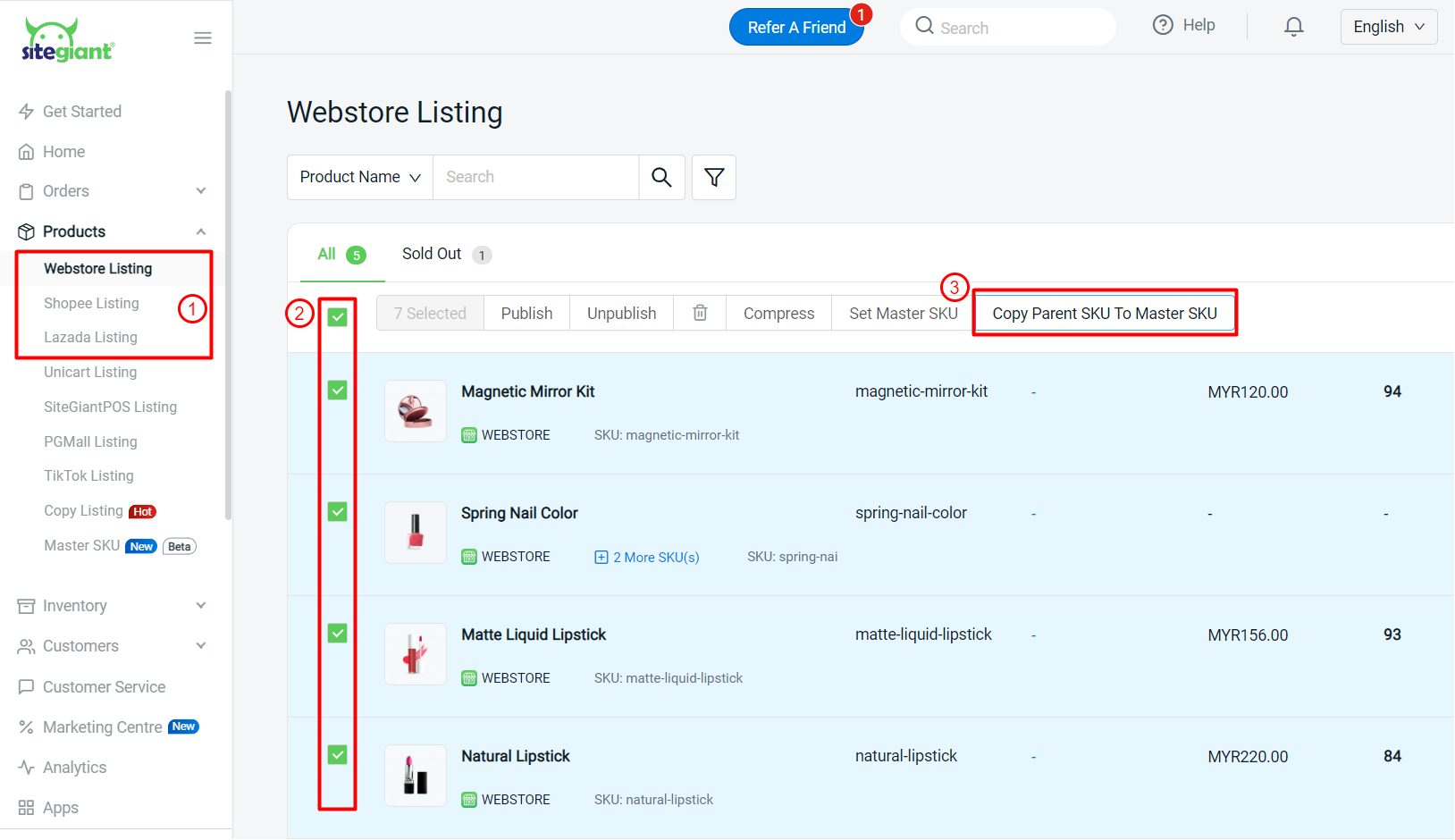Image resolution: width=1455 pixels, height=840 pixels.
Task: Open Shopee Listing in the sidebar
Action: click(x=91, y=303)
